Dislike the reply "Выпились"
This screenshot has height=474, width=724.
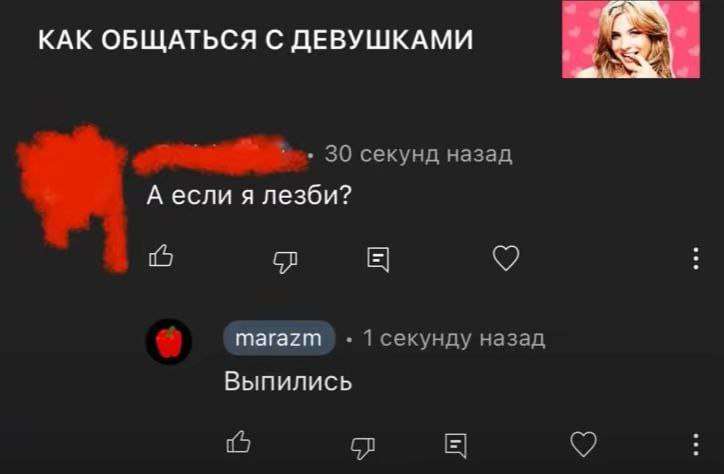click(x=362, y=448)
